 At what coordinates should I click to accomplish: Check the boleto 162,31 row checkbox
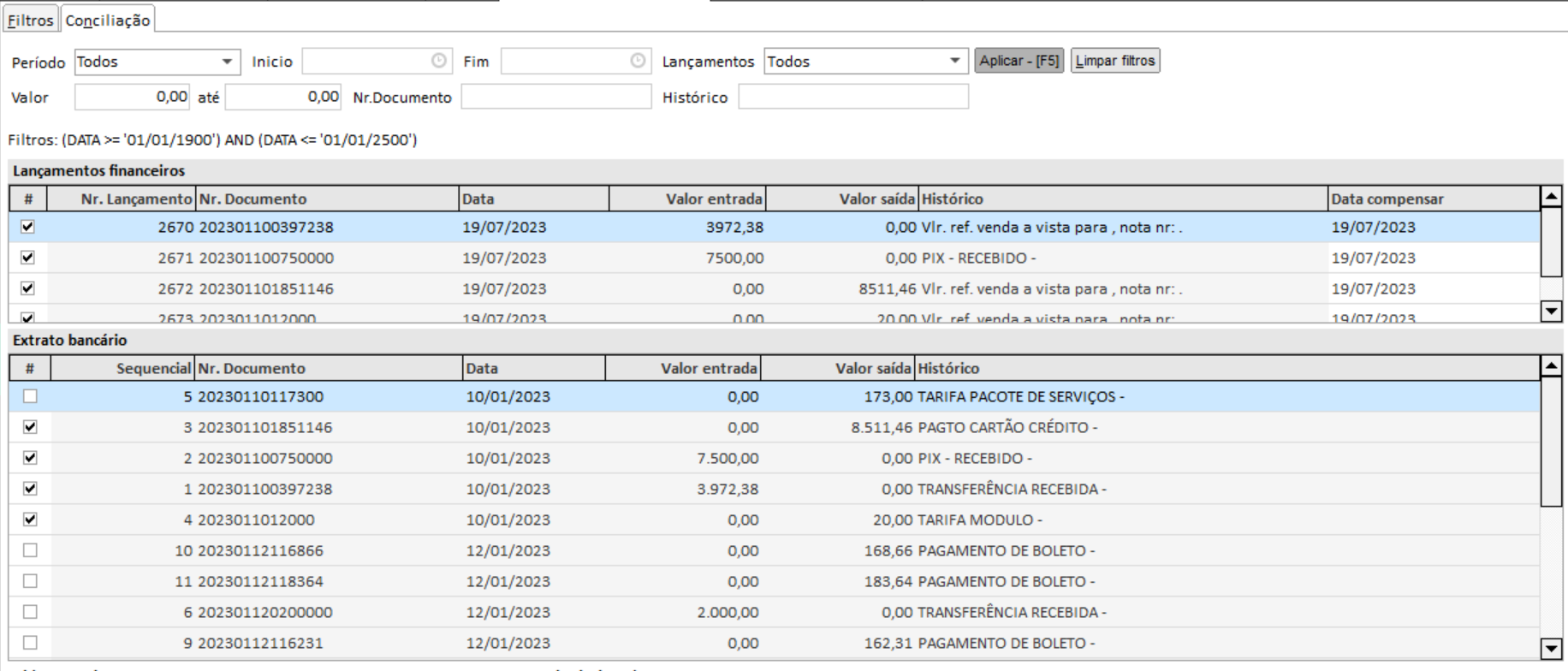click(x=30, y=643)
